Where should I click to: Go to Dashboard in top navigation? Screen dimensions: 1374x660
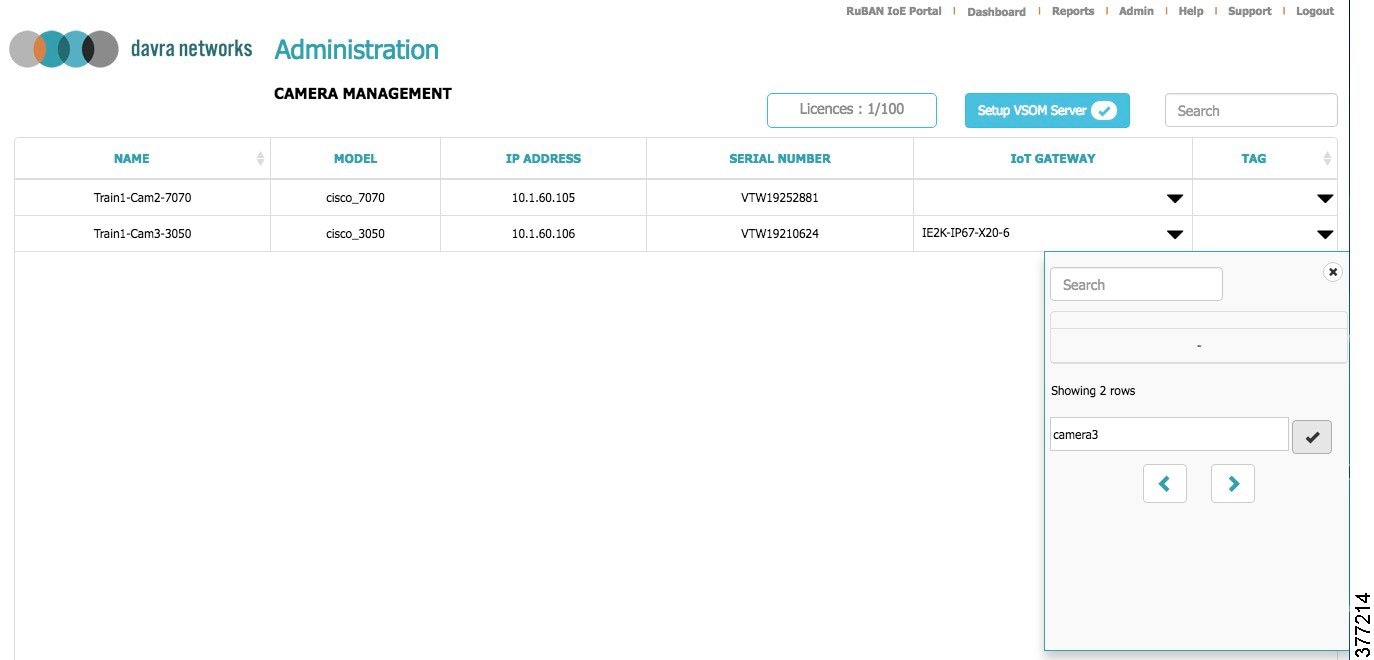point(996,12)
